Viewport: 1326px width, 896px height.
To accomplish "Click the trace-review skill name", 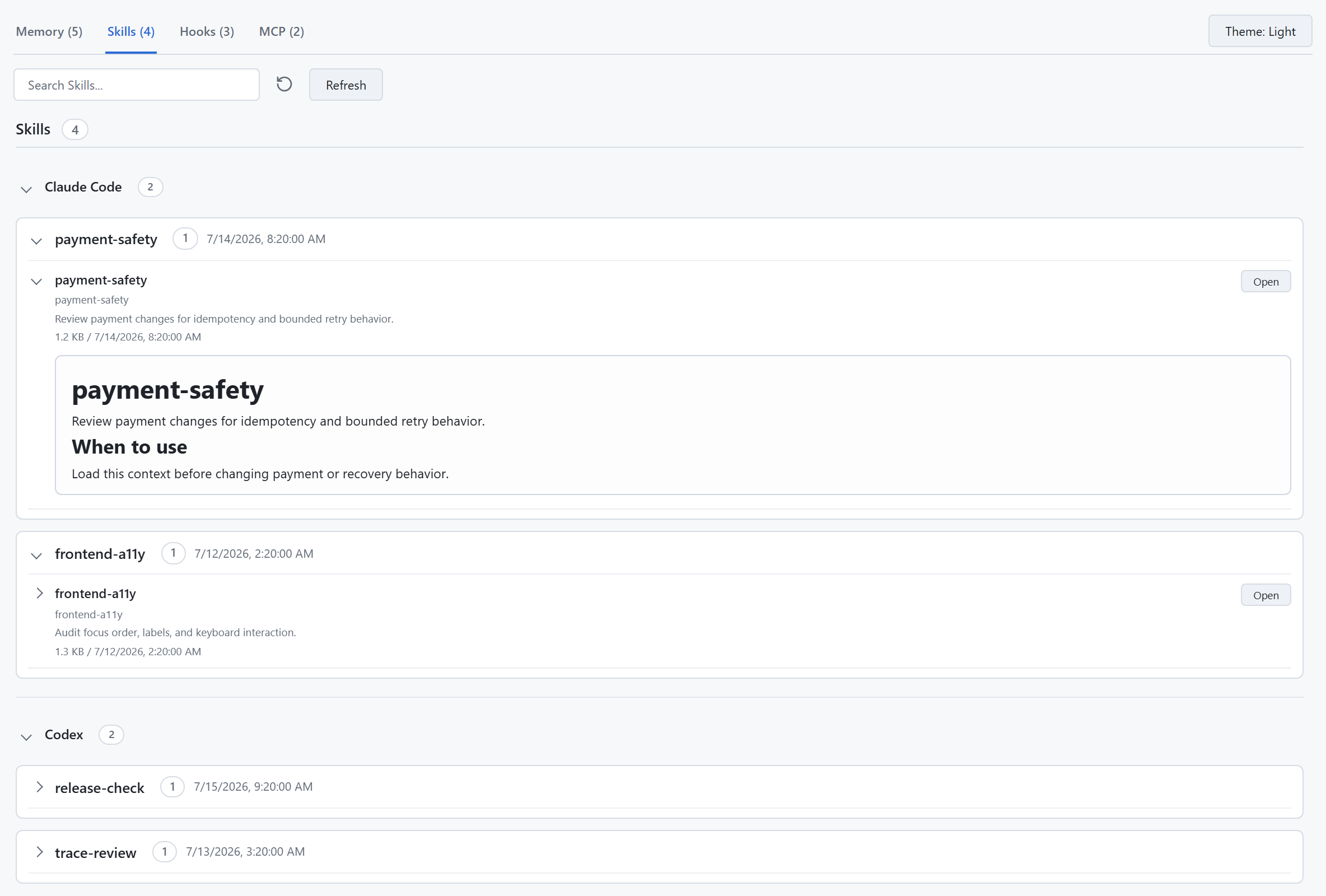I will [x=95, y=853].
